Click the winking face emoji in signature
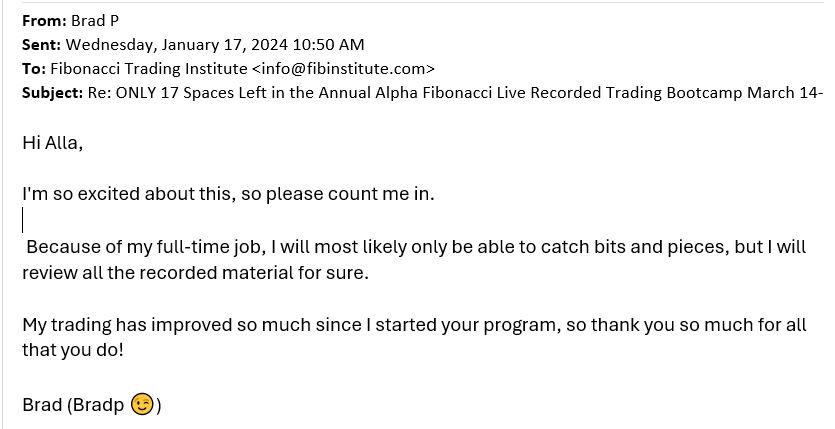Image resolution: width=835 pixels, height=429 pixels. tap(142, 405)
